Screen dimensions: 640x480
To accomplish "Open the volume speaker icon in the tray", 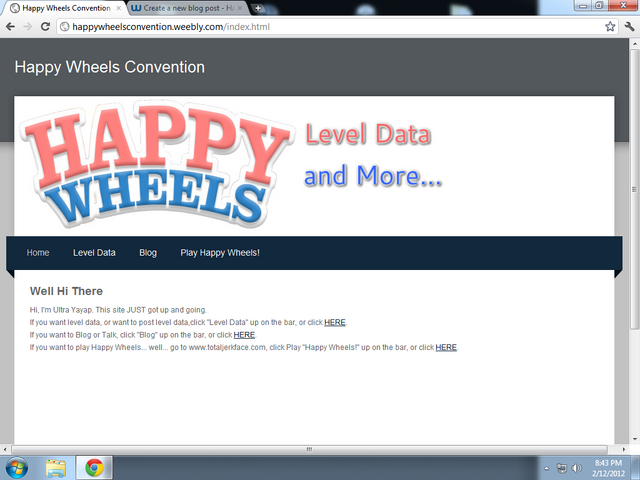I will 576,468.
